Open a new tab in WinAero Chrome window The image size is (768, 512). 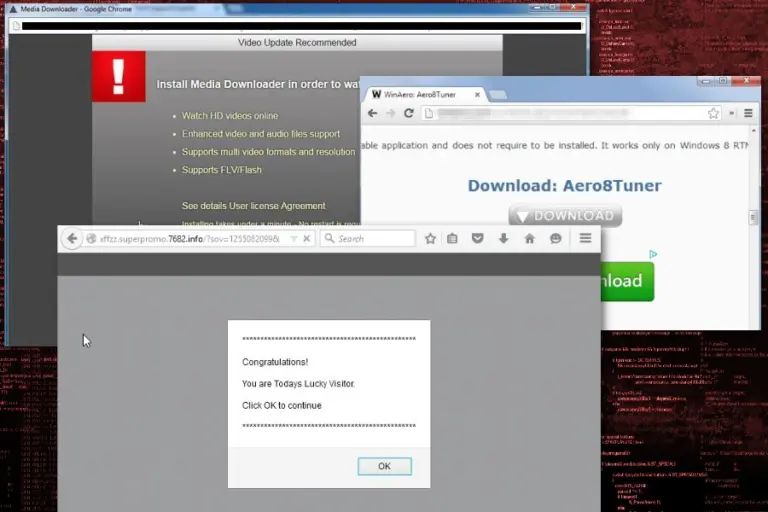click(x=498, y=95)
